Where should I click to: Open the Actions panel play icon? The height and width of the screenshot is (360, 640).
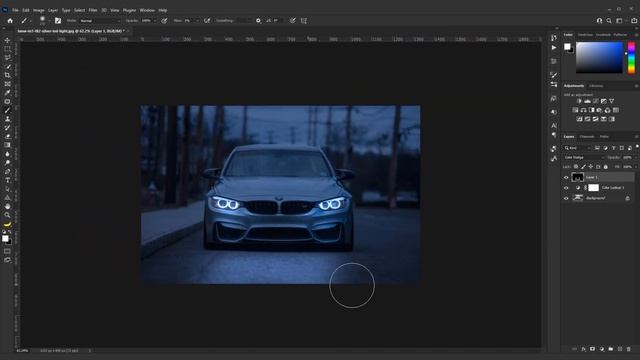(x=554, y=48)
